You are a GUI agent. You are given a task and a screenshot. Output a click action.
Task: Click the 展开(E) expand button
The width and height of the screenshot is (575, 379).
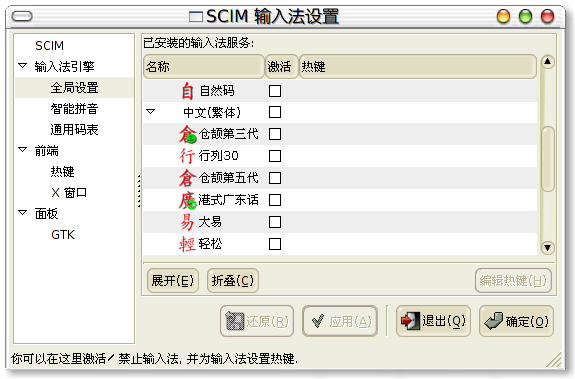173,281
